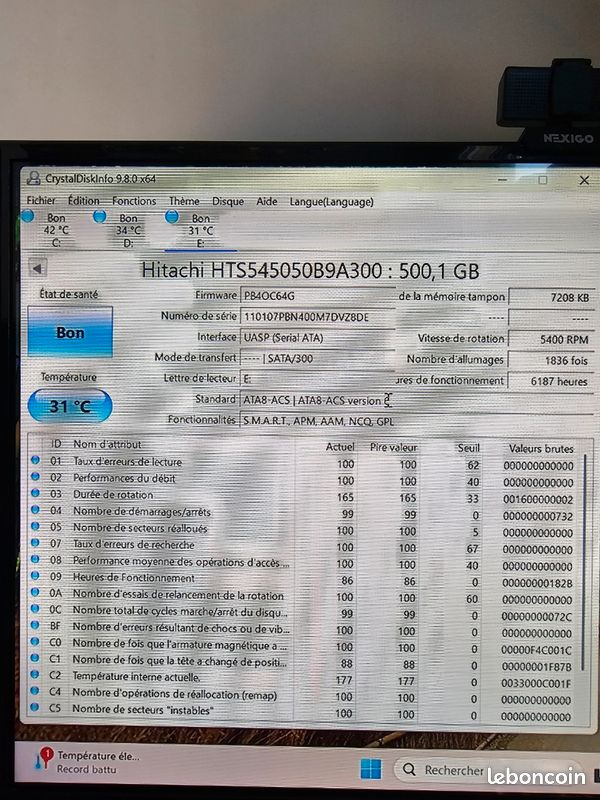Screen dimensions: 600x800
Task: Open the Thème menu
Action: tap(184, 201)
